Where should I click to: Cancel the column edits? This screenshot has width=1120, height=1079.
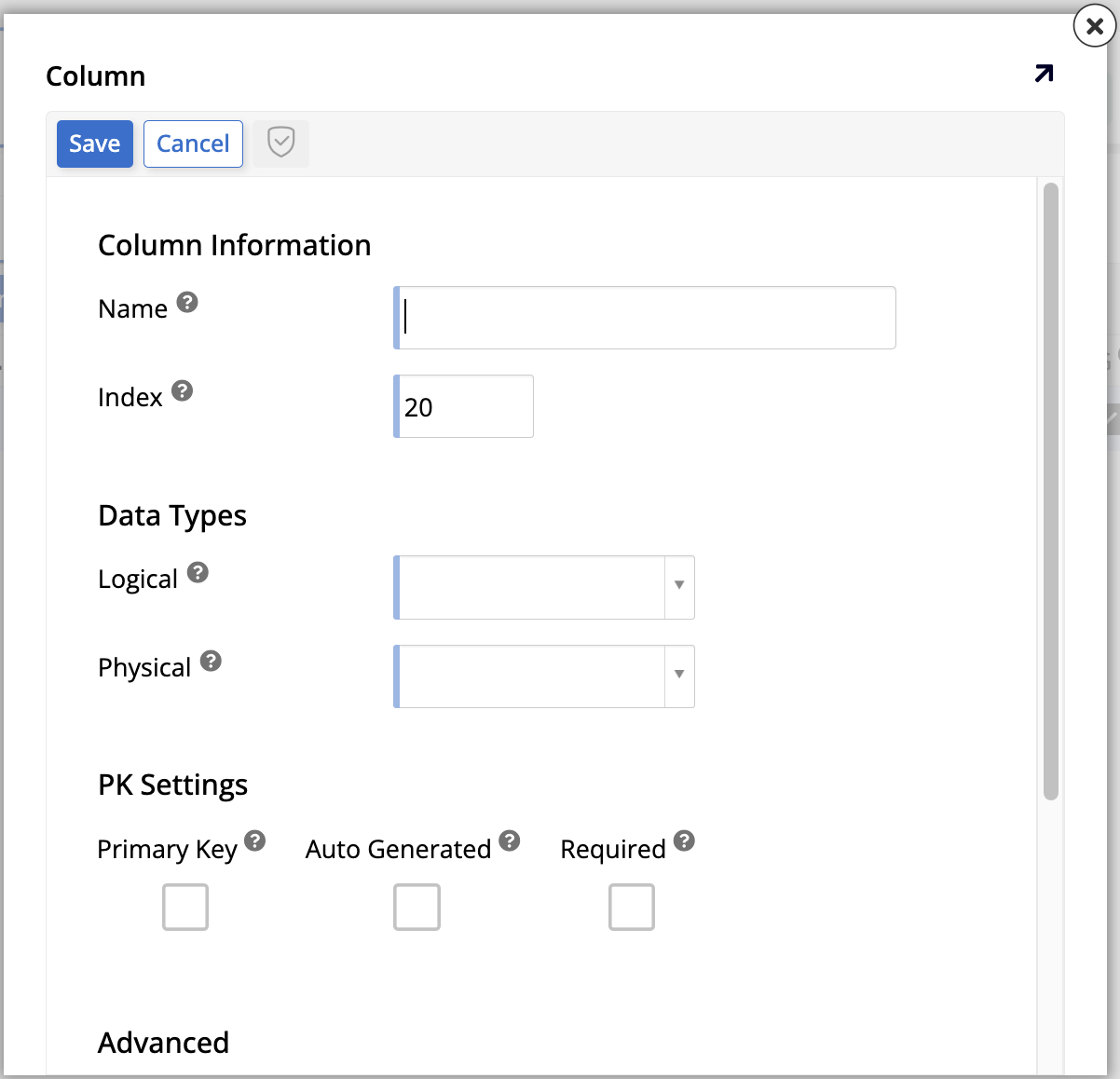coord(193,143)
